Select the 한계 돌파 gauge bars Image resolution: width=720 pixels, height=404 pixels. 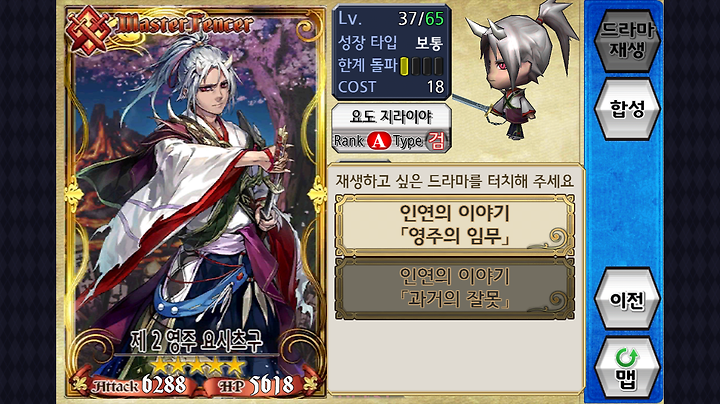tap(422, 66)
